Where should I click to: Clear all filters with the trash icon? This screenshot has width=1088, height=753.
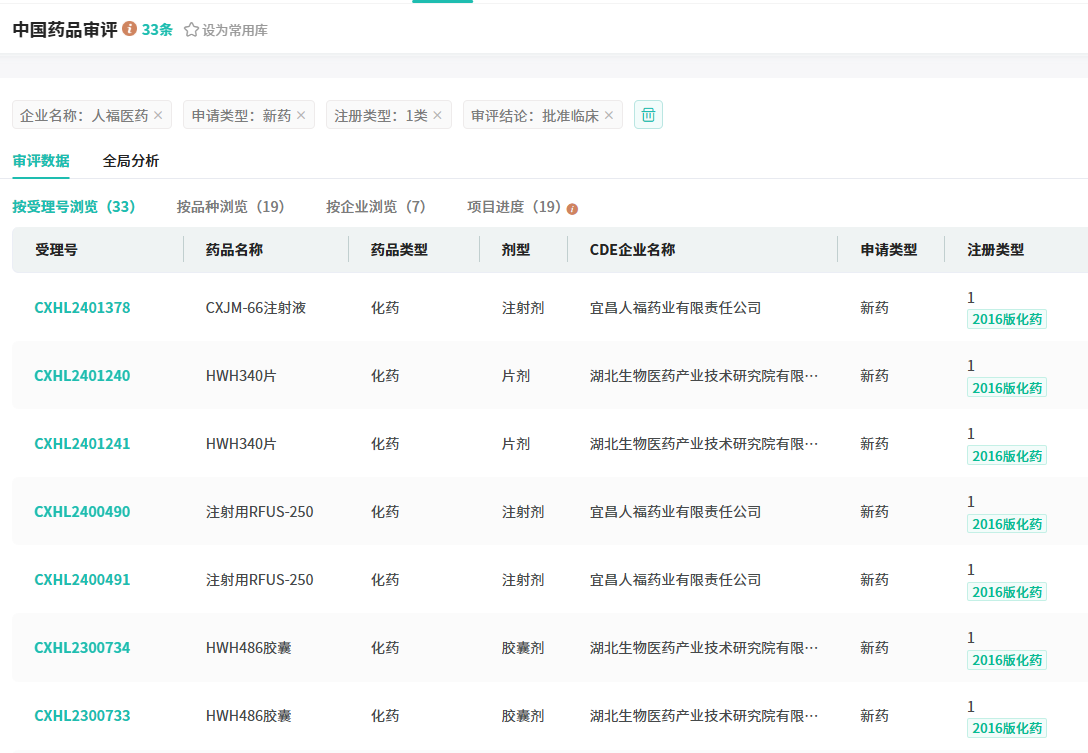[648, 115]
